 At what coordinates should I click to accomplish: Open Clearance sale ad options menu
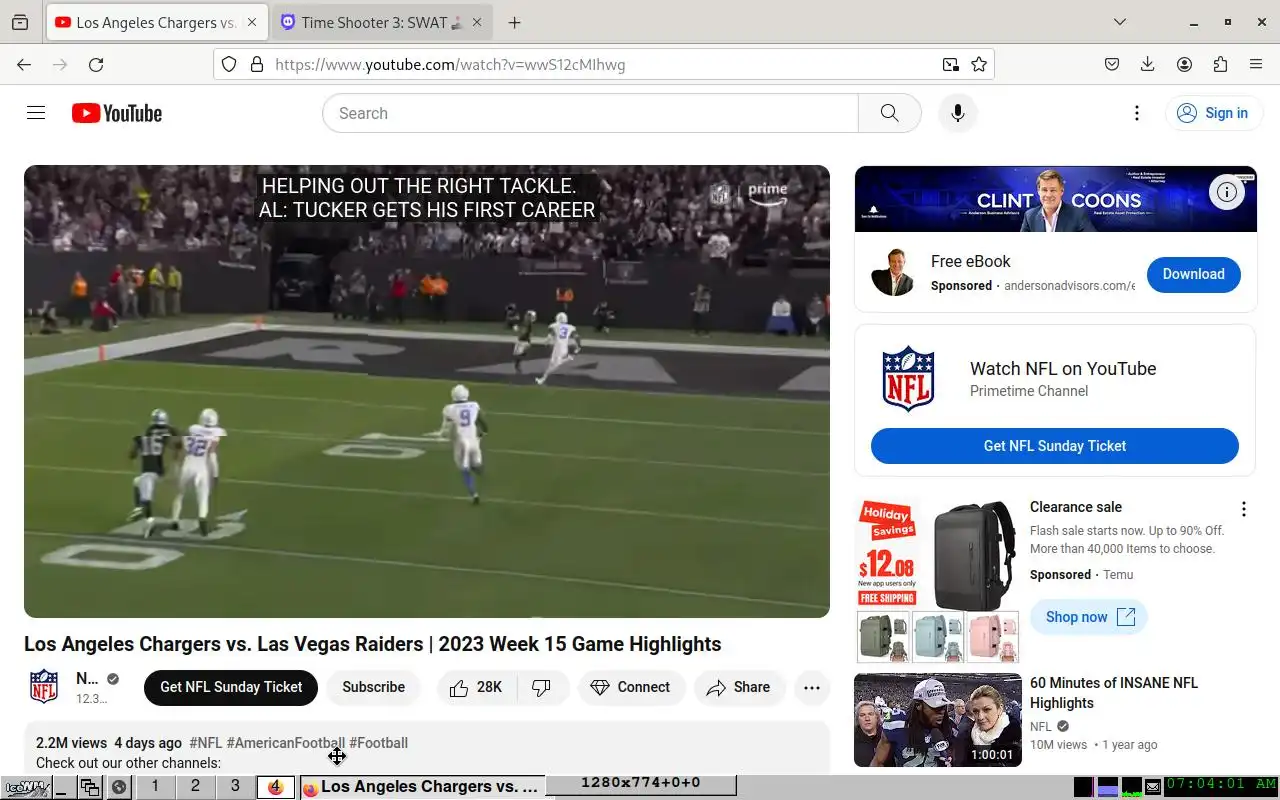[1244, 509]
